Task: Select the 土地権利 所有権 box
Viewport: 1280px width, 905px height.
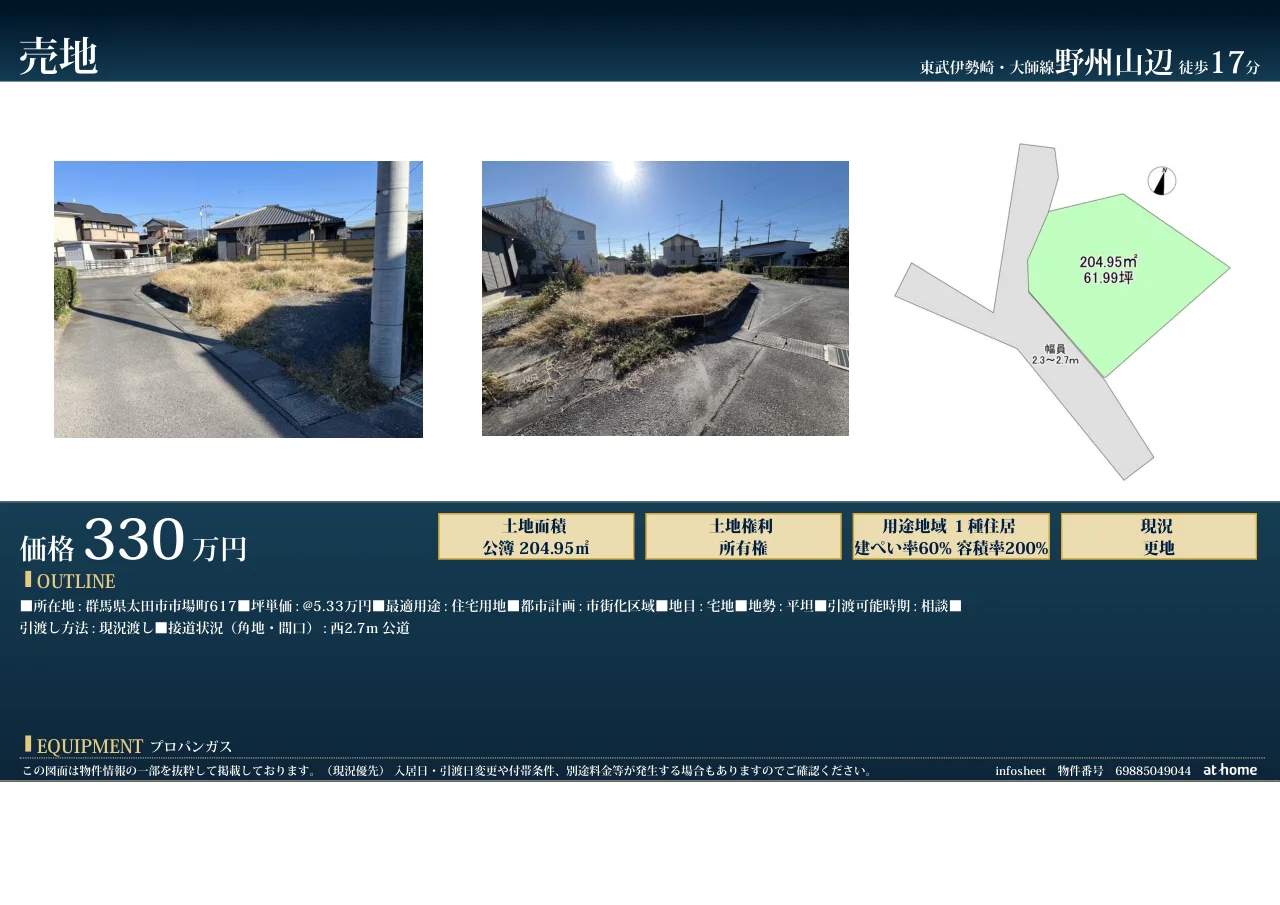Action: pyautogui.click(x=743, y=536)
